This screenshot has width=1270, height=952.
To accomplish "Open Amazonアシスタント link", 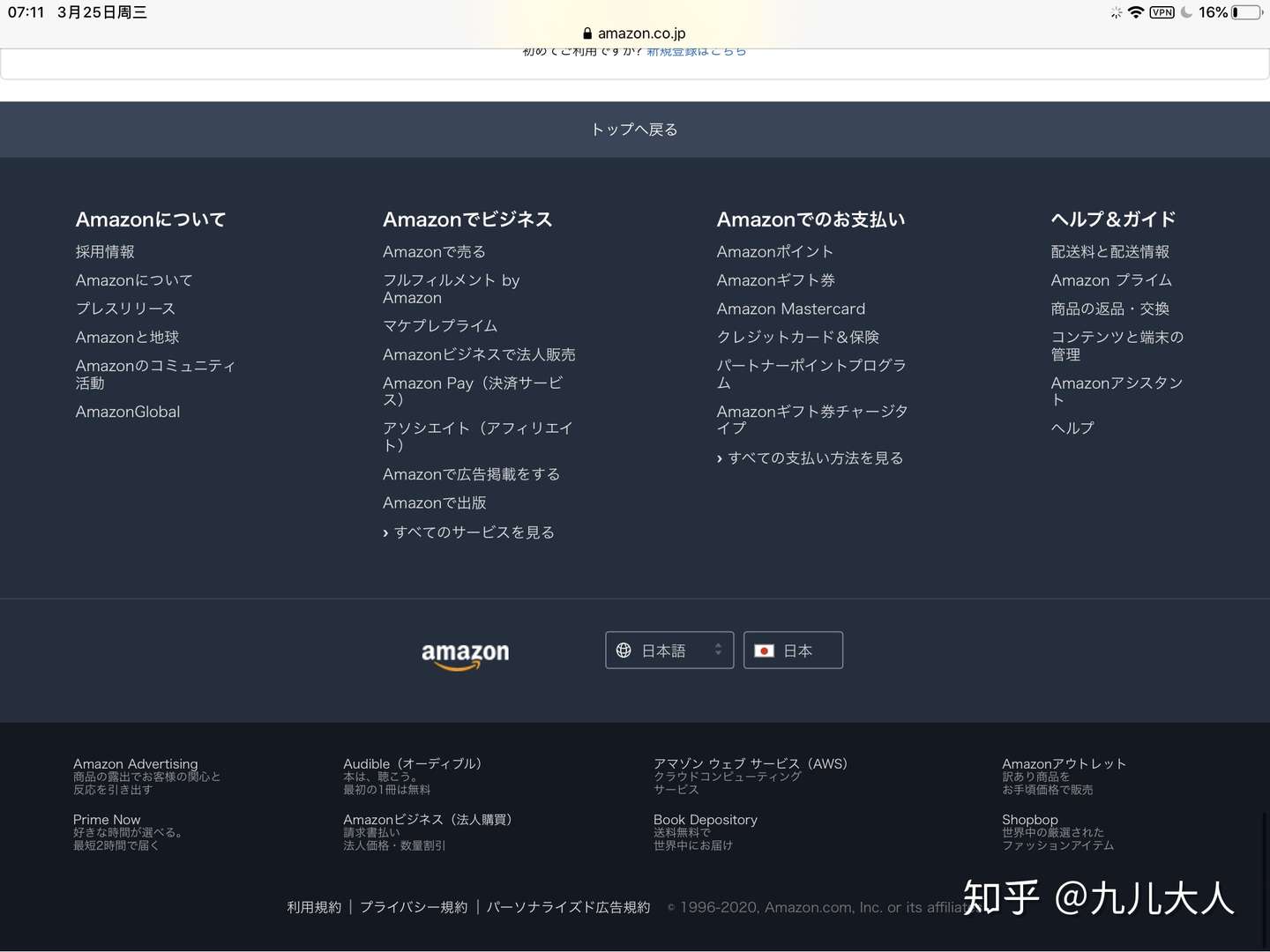I will [1117, 391].
